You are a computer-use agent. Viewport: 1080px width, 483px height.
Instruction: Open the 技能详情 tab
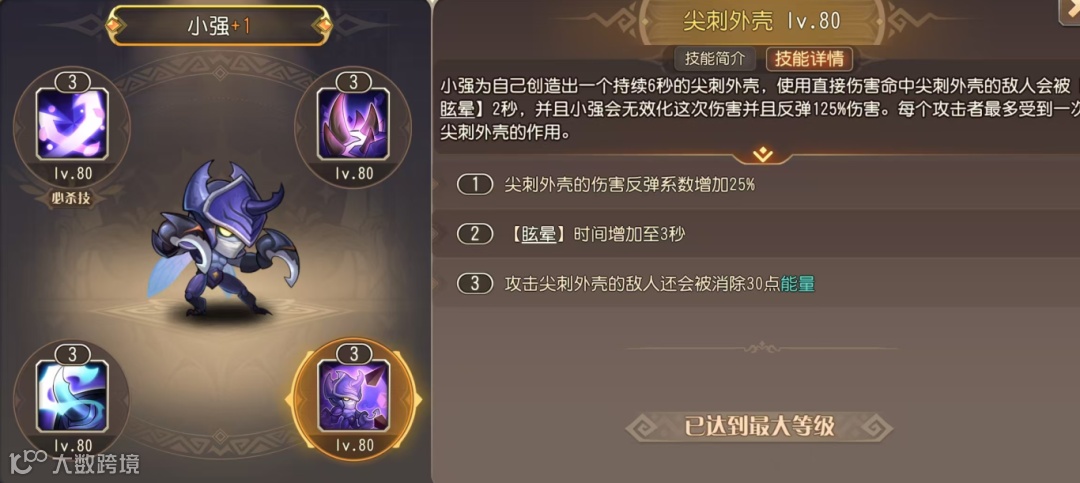tap(809, 59)
